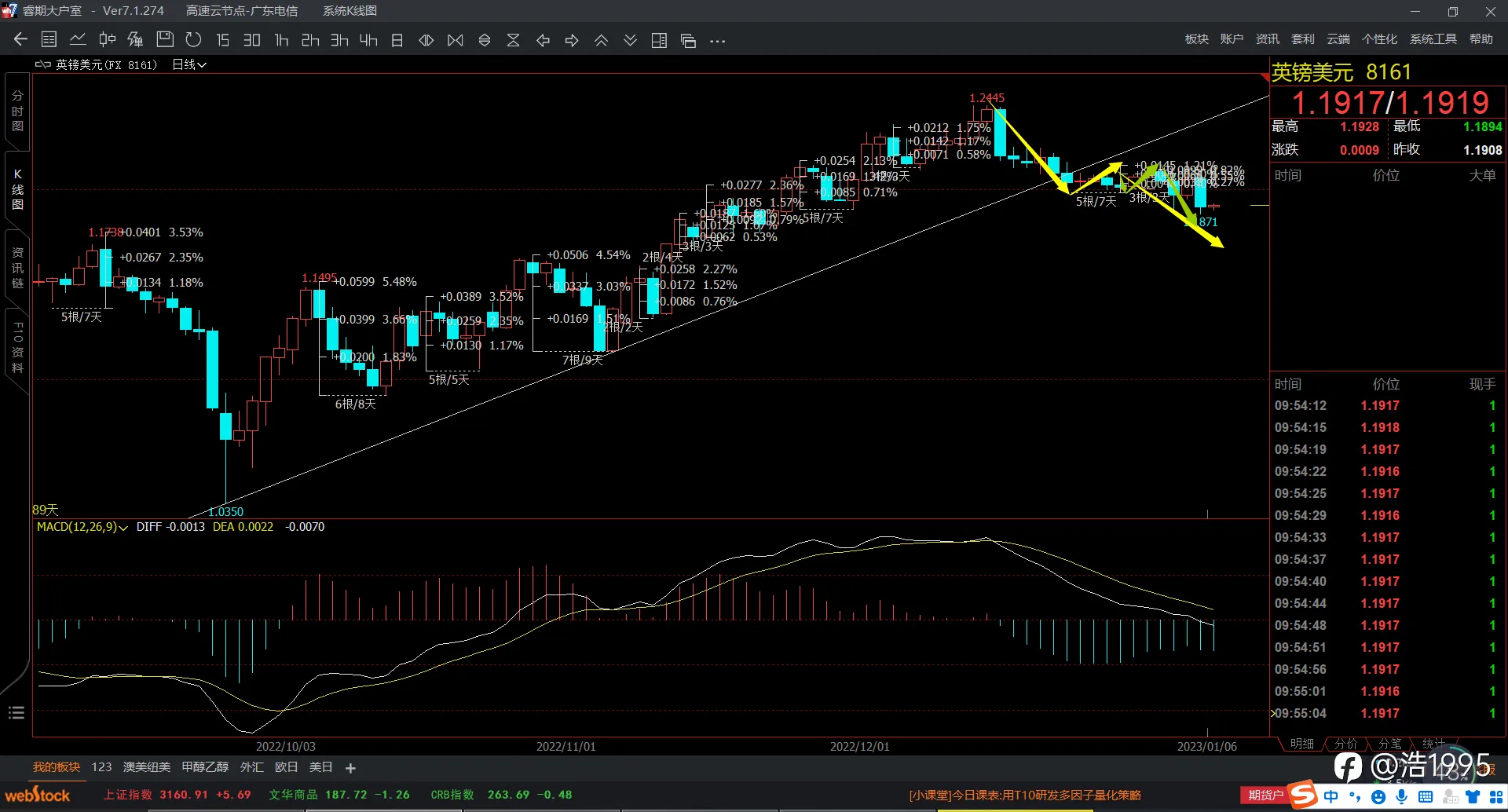Select the 外汇 bottom tab
The height and width of the screenshot is (812, 1508).
252,767
